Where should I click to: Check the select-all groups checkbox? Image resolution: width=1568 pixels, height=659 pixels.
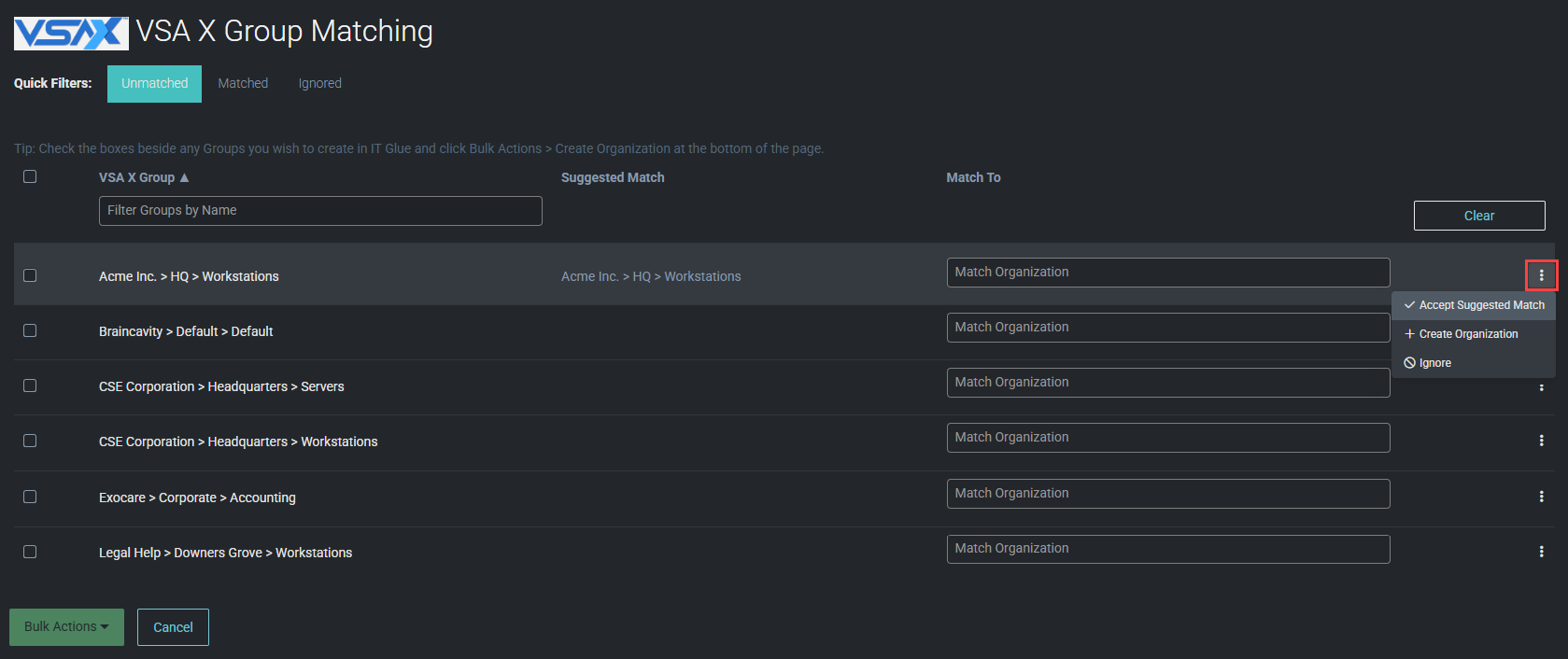tap(30, 176)
